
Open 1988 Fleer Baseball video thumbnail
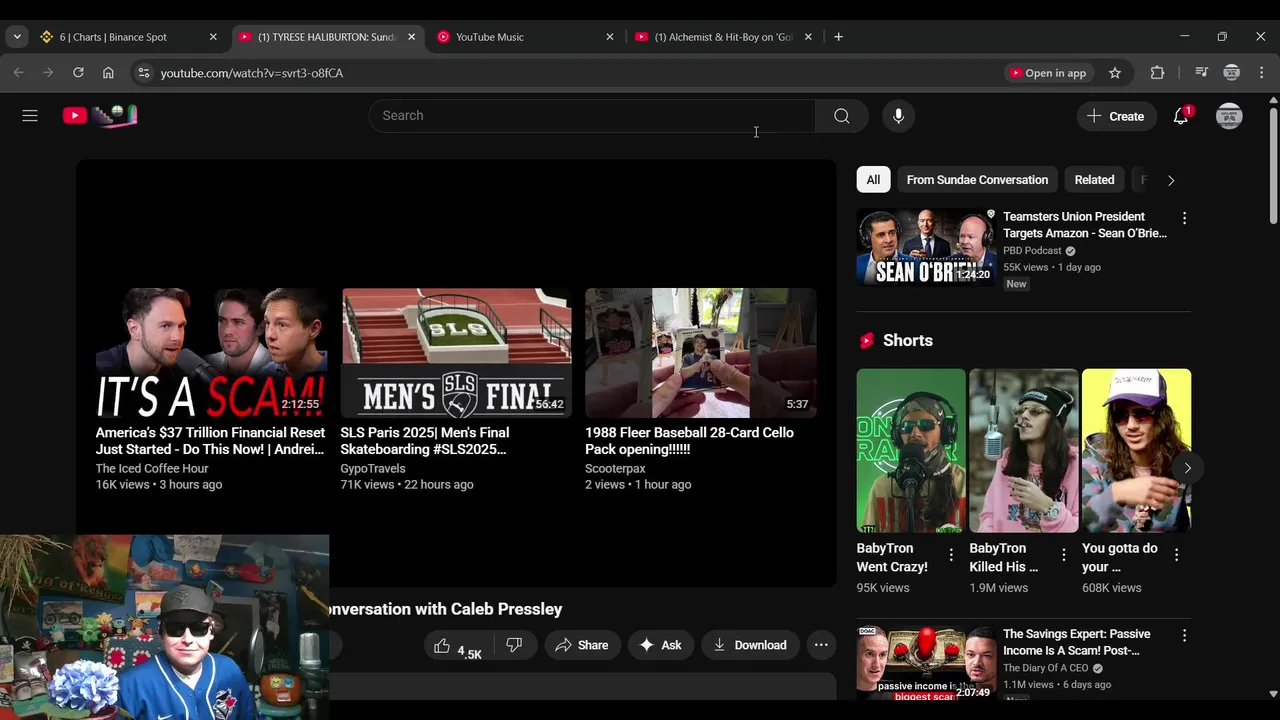click(x=701, y=353)
